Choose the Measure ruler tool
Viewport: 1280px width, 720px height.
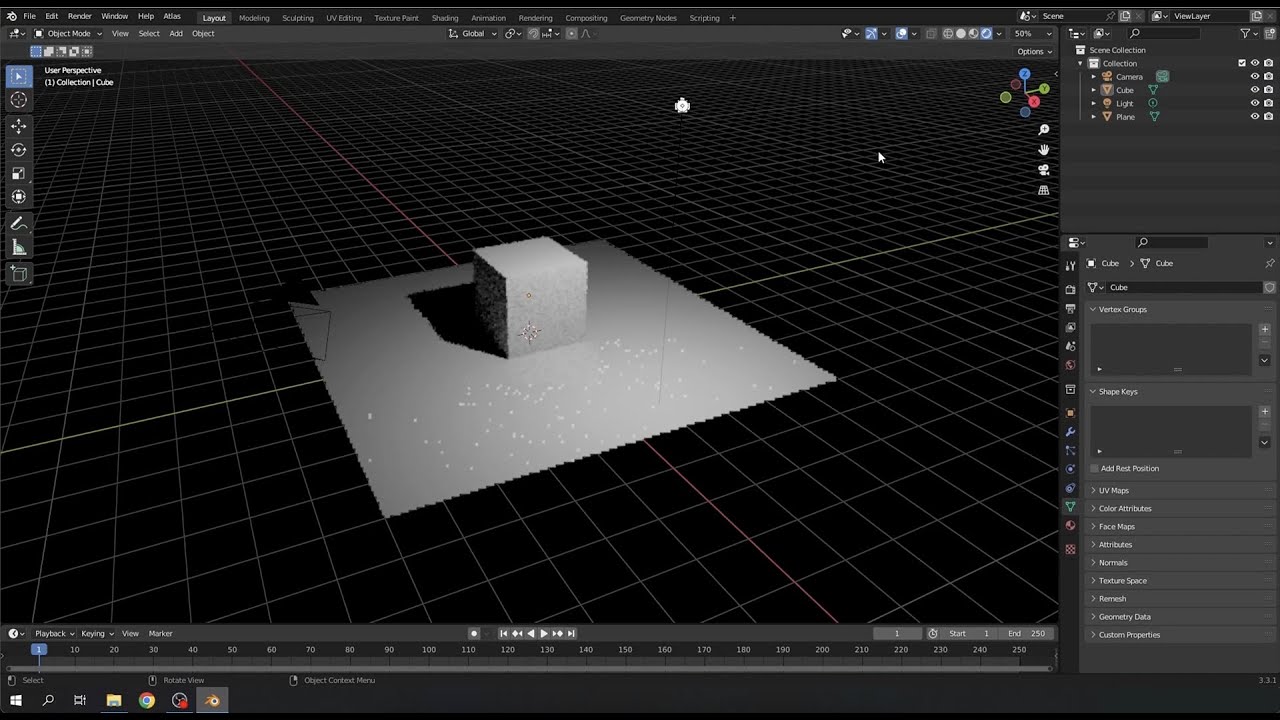pyautogui.click(x=19, y=247)
